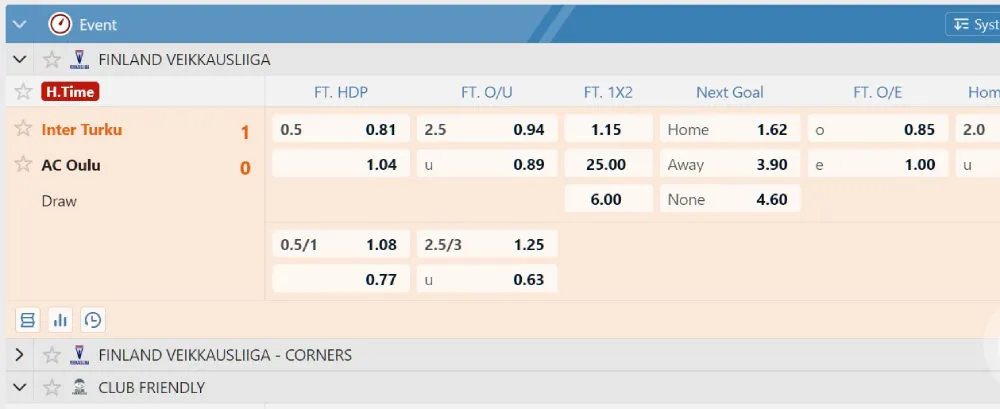The image size is (1000, 409).
Task: Collapse the Event header chevron
Action: tap(19, 24)
